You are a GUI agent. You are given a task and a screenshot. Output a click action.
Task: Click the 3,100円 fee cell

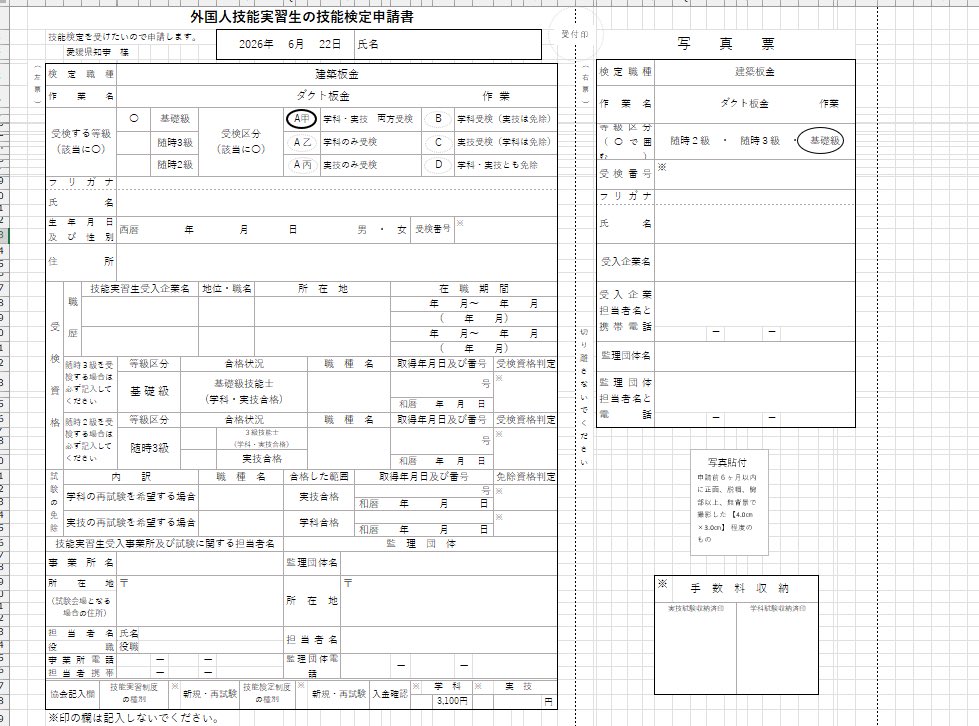(452, 701)
